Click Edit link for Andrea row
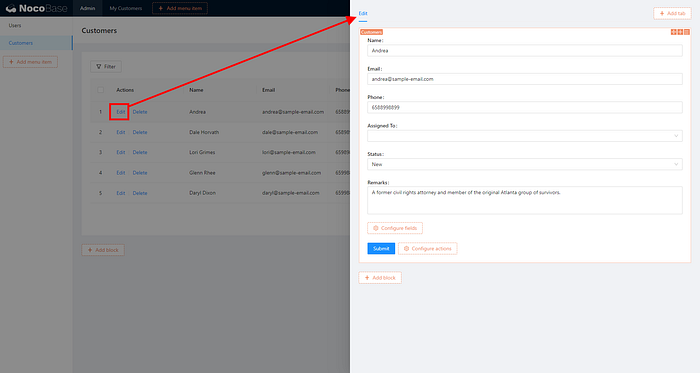This screenshot has height=373, width=700. 121,112
